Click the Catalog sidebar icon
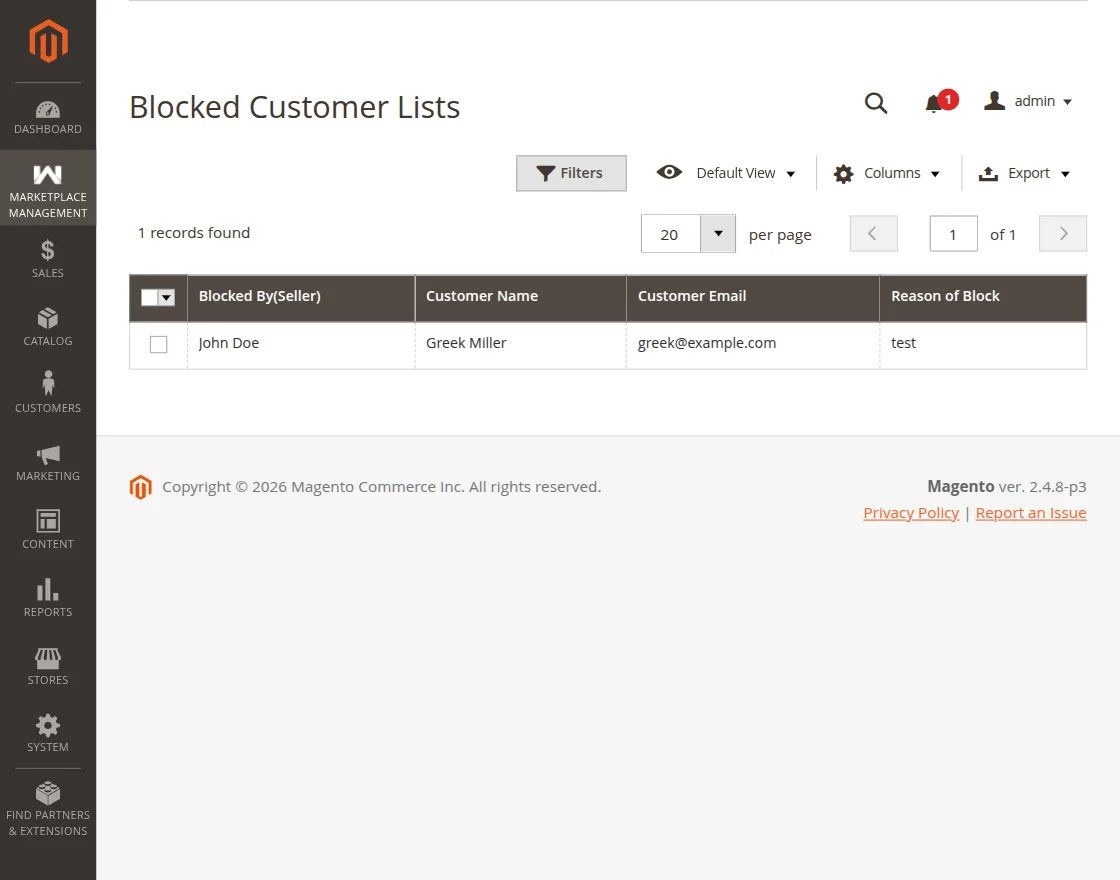The width and height of the screenshot is (1120, 880). point(47,320)
